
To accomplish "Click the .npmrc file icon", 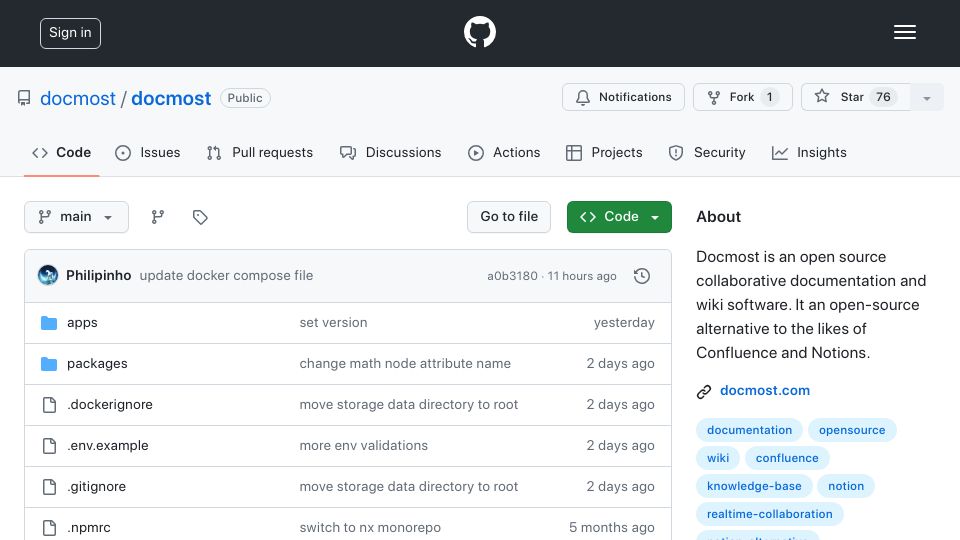I will click(x=50, y=528).
